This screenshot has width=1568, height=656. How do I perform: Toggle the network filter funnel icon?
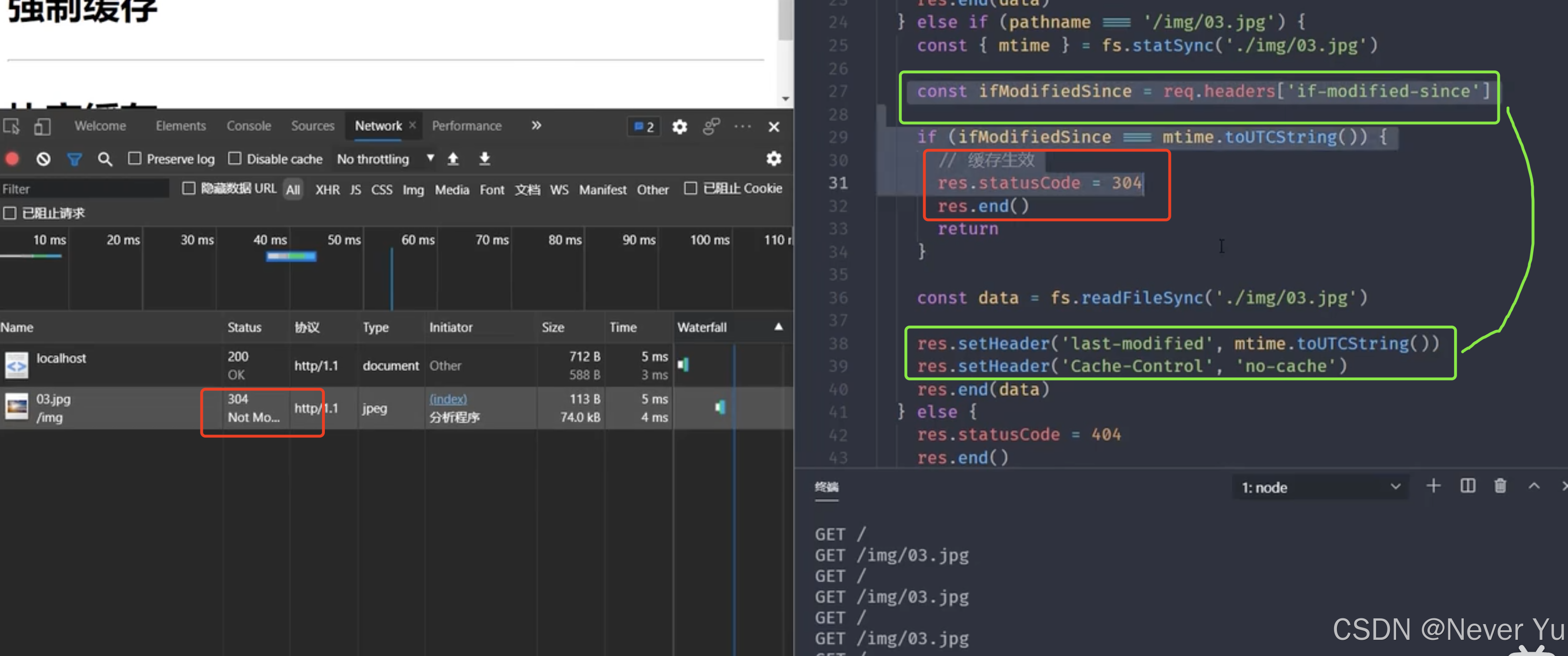pyautogui.click(x=74, y=159)
